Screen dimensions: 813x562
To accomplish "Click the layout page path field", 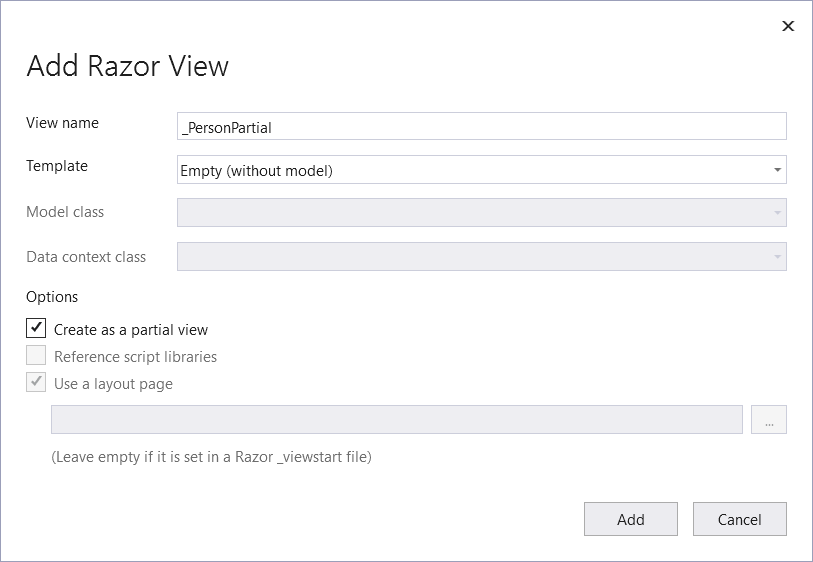I will click(x=396, y=420).
